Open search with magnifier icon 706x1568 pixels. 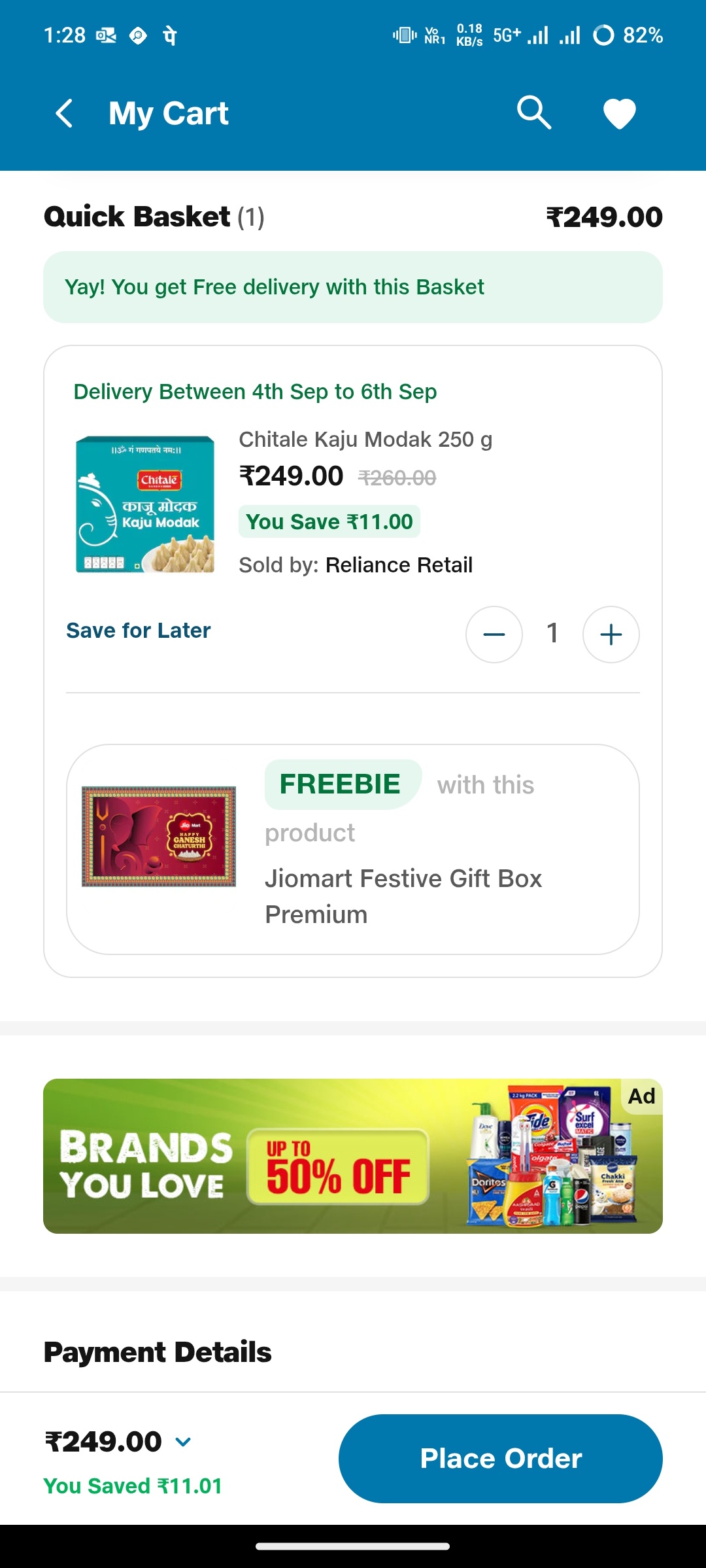click(x=533, y=113)
